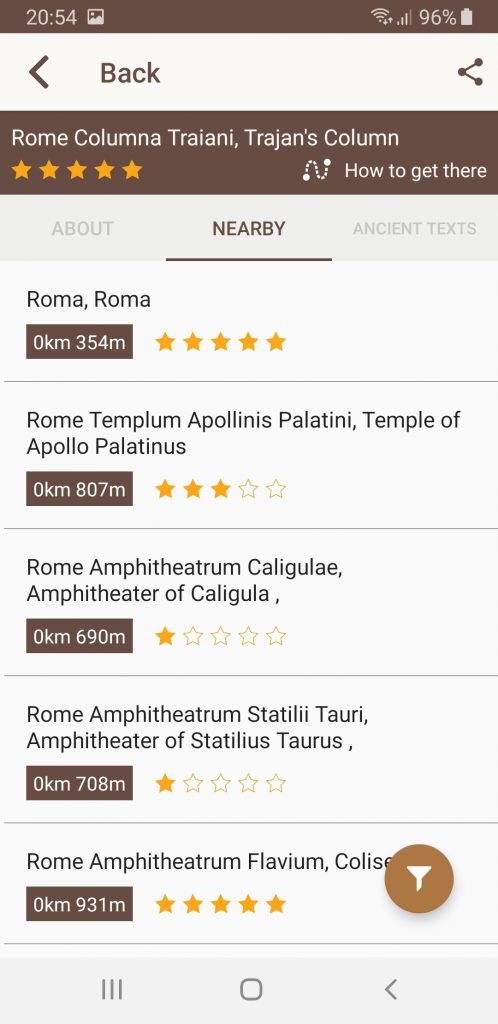Tap Android system back arrow
Viewport: 498px width, 1024px height.
[x=390, y=989]
